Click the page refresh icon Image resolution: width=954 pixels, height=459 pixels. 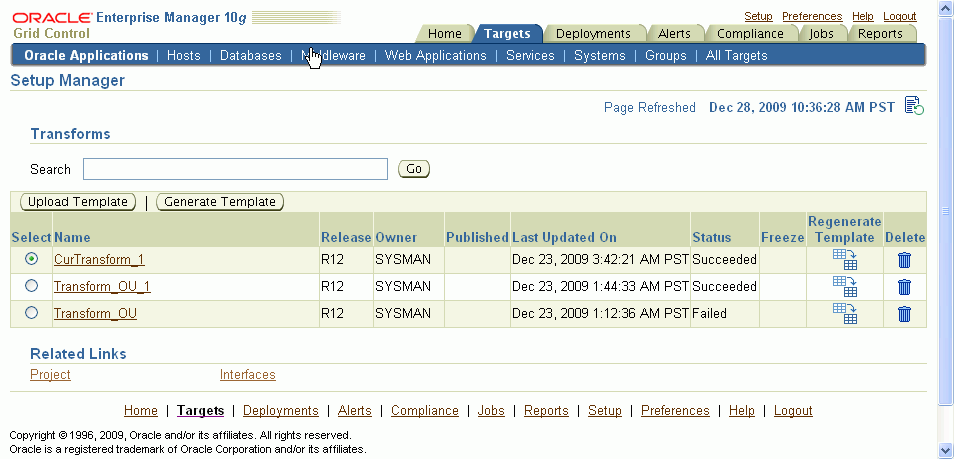(914, 105)
